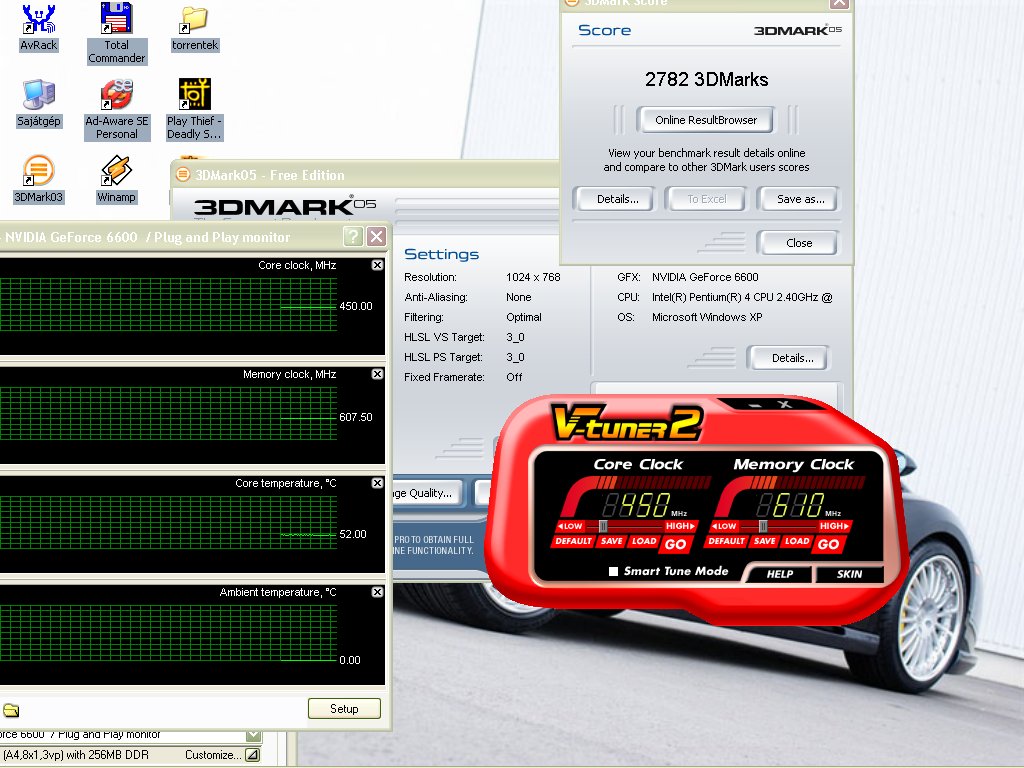Click LOAD under Memory Clock
This screenshot has width=1024, height=768.
point(797,541)
